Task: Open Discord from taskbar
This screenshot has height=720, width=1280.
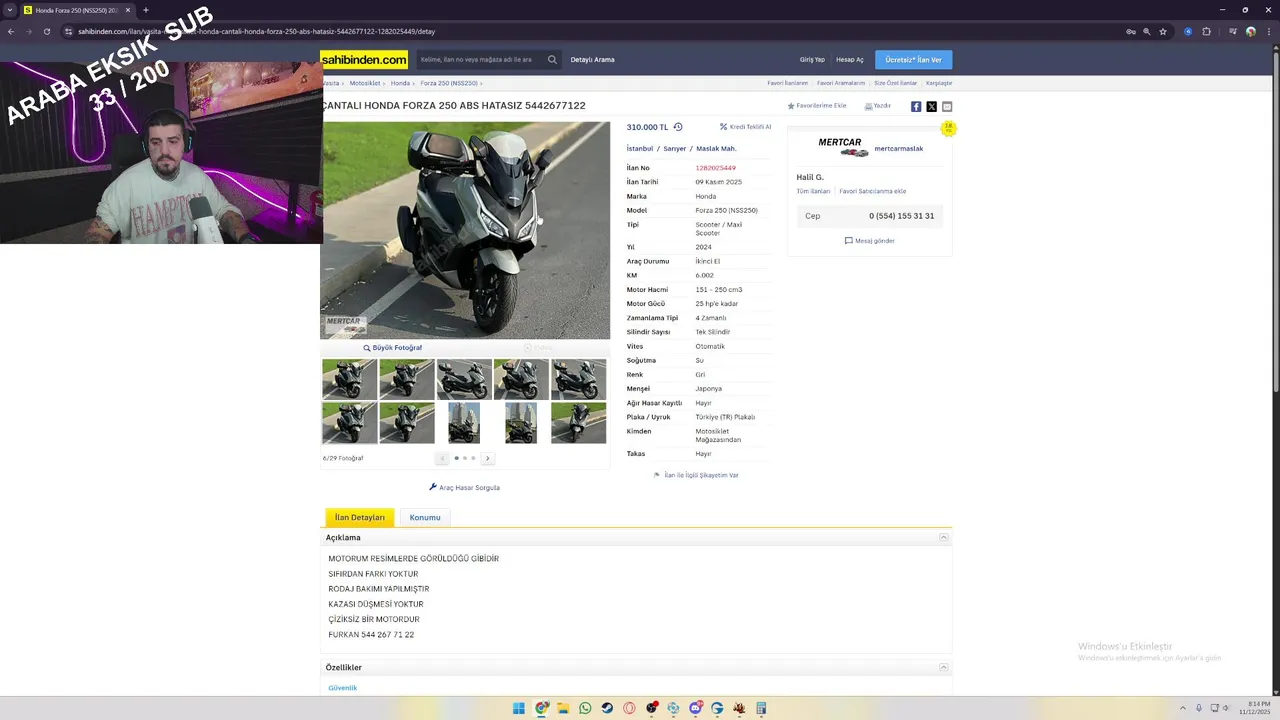Action: coord(695,708)
